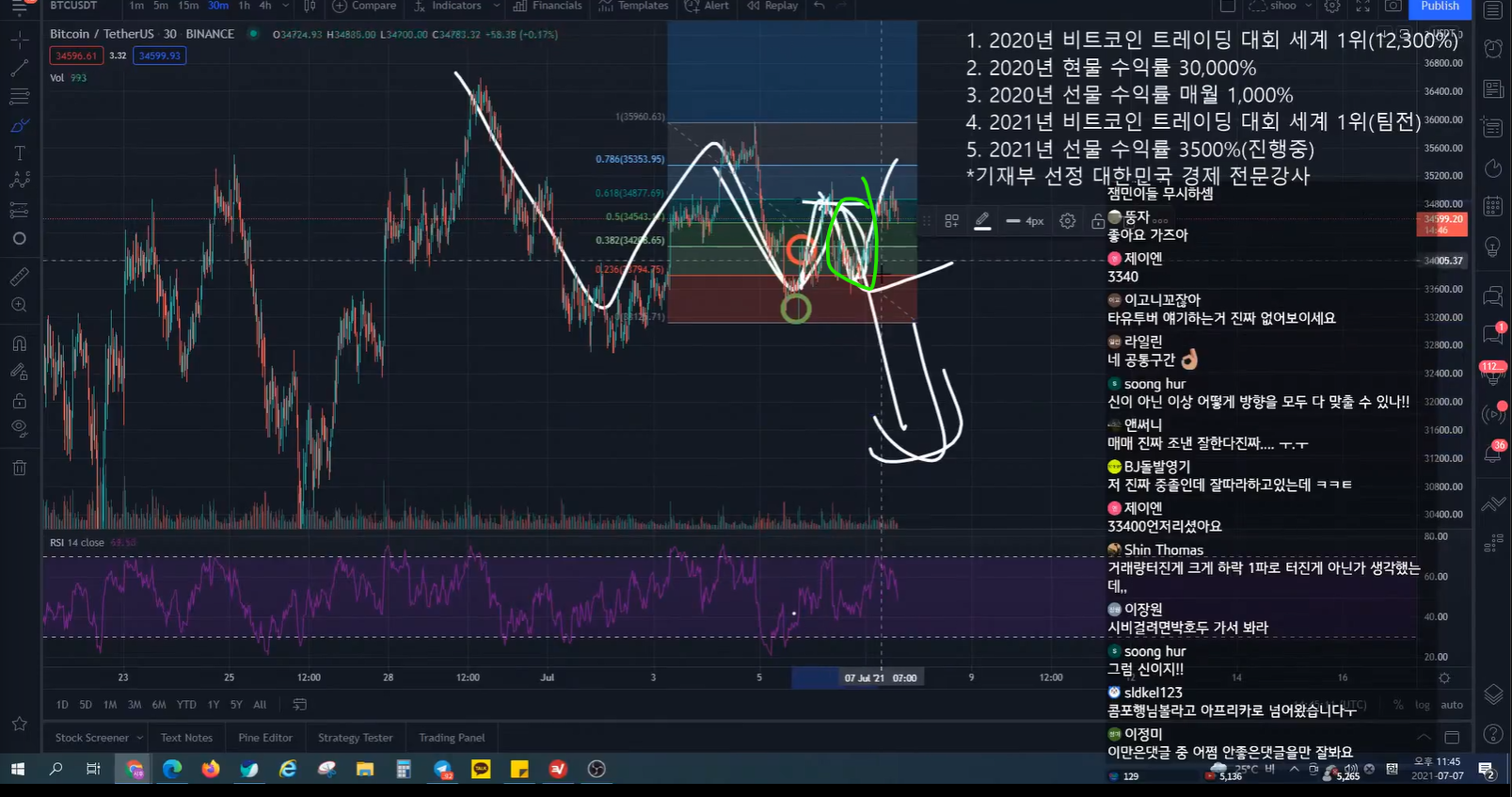Select the crosshair cursor tool

[19, 40]
